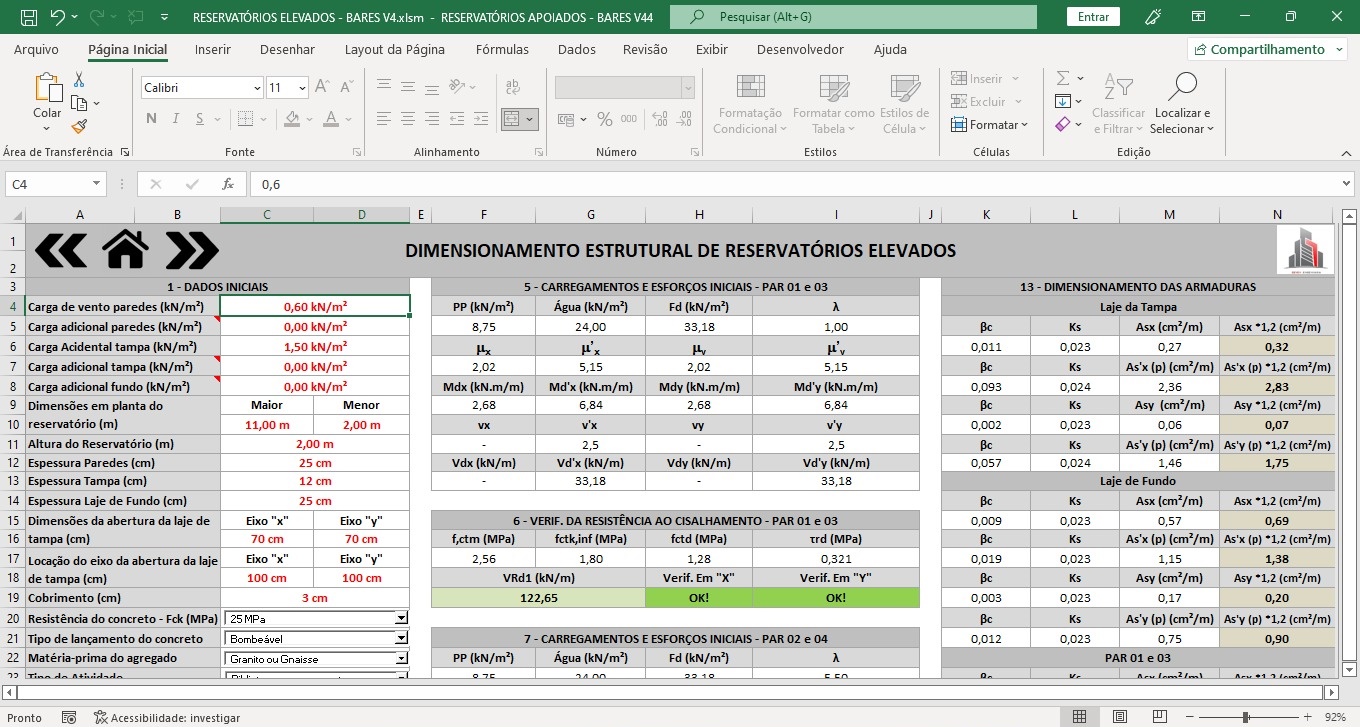
Task: Click the Compartilhamento share button
Action: coord(1266,49)
